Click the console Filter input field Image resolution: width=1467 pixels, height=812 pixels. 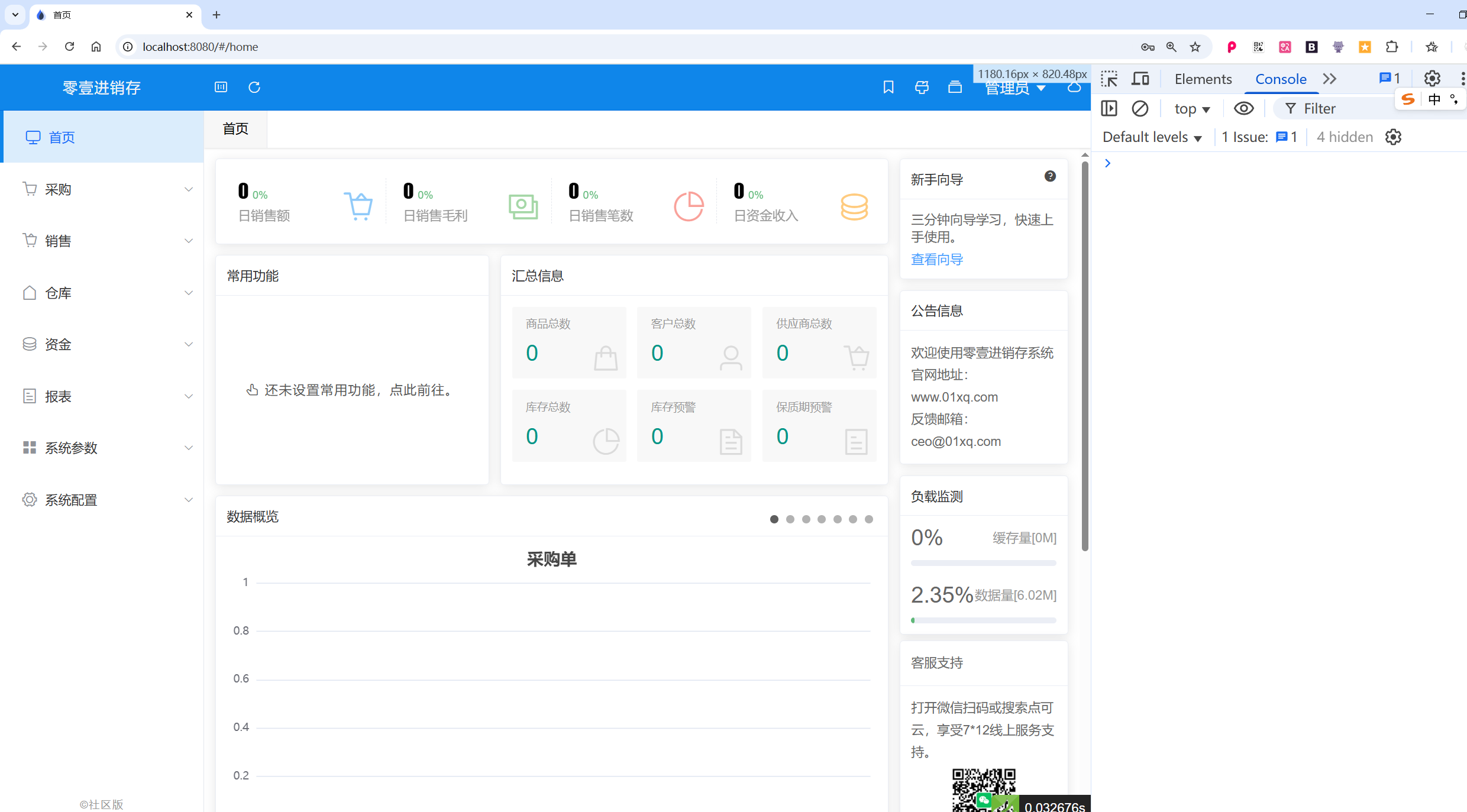pyautogui.click(x=1337, y=109)
